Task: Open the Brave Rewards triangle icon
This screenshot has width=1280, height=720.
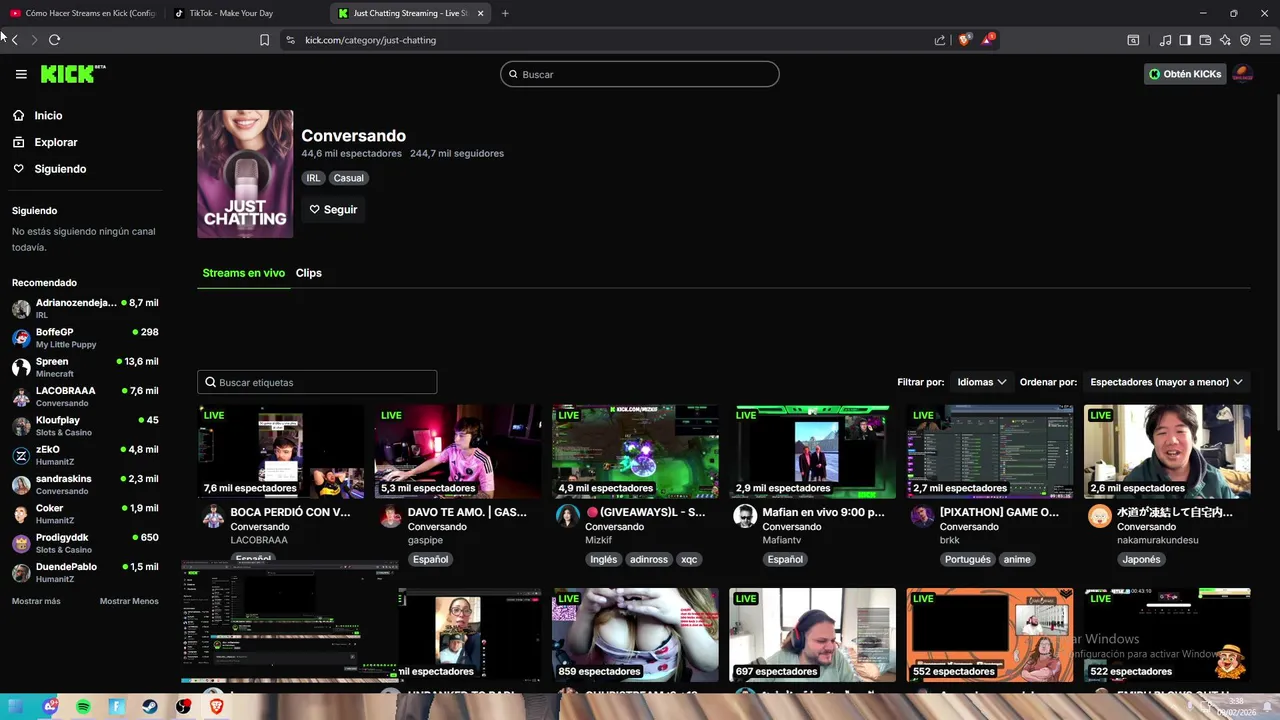Action: click(988, 39)
